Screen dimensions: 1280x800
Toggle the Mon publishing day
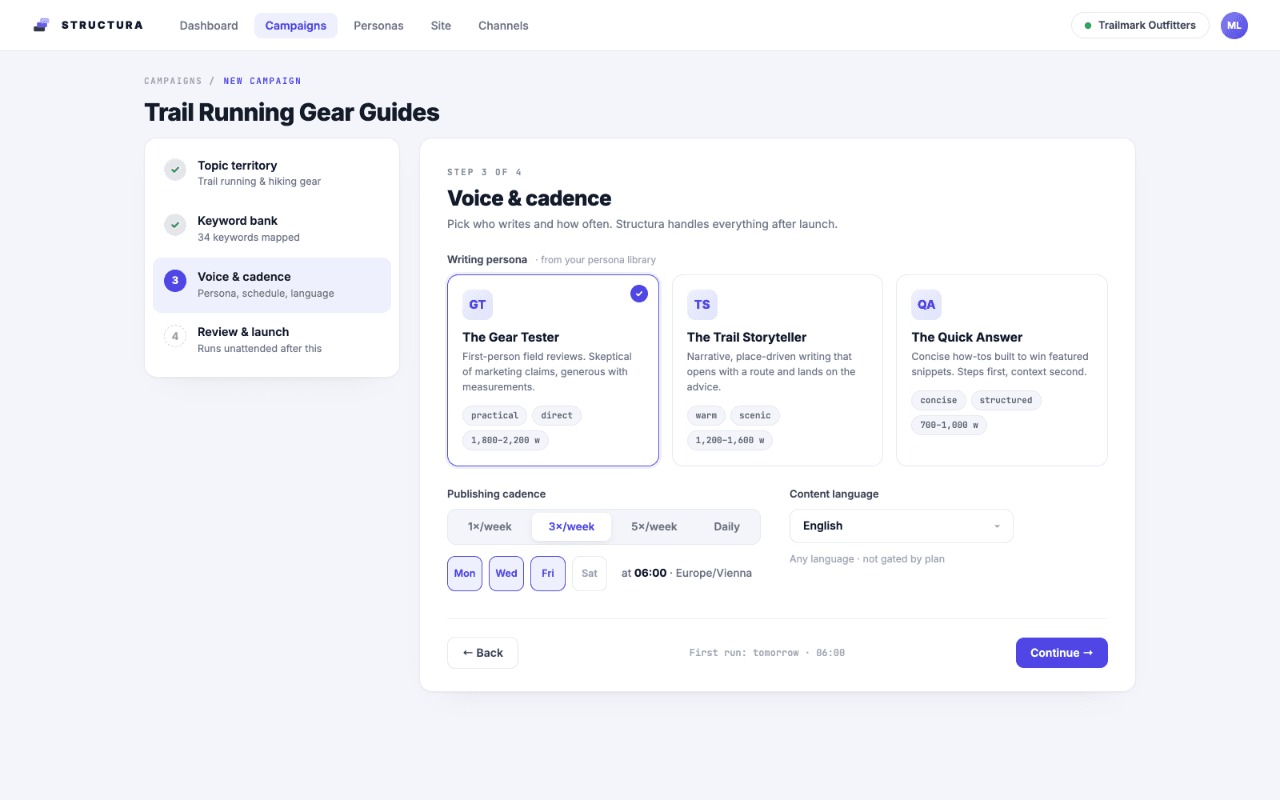465,573
